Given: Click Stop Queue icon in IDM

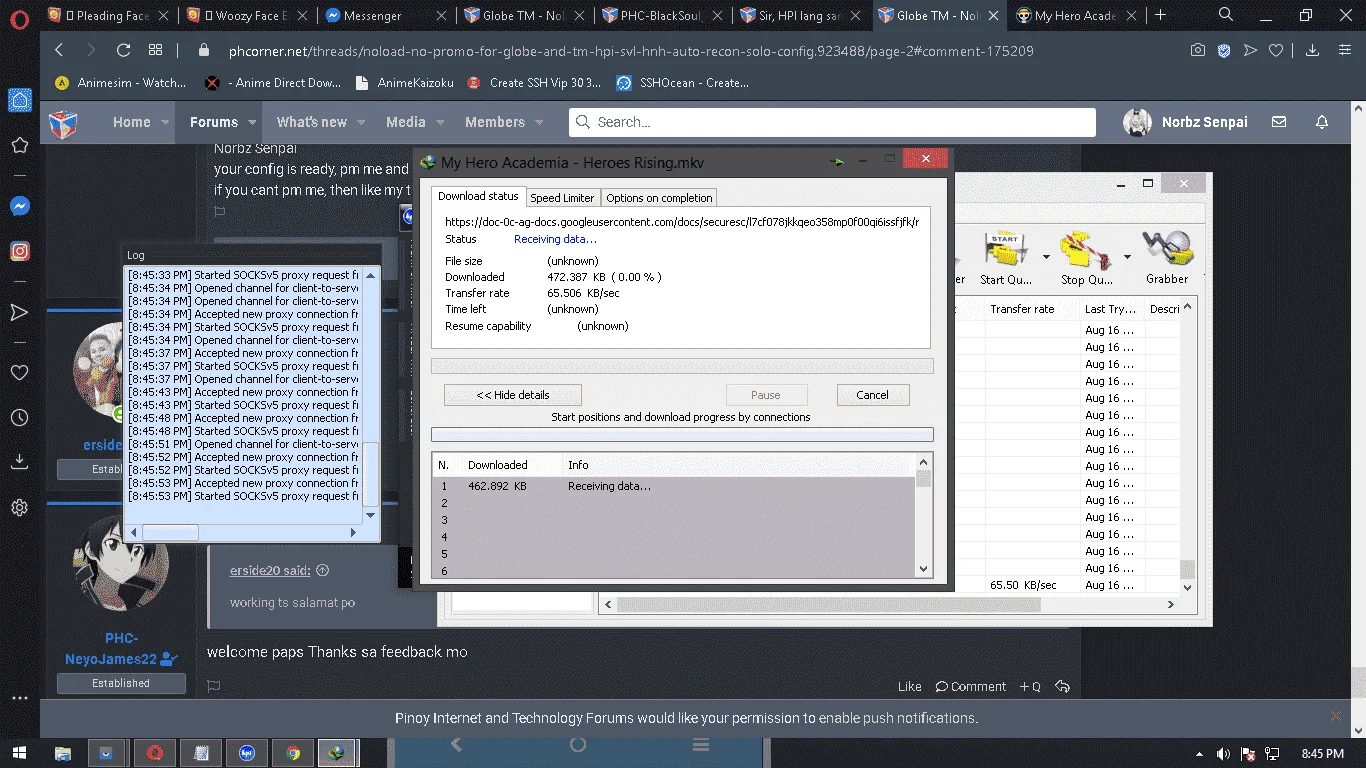Looking at the screenshot, I should coord(1087,258).
